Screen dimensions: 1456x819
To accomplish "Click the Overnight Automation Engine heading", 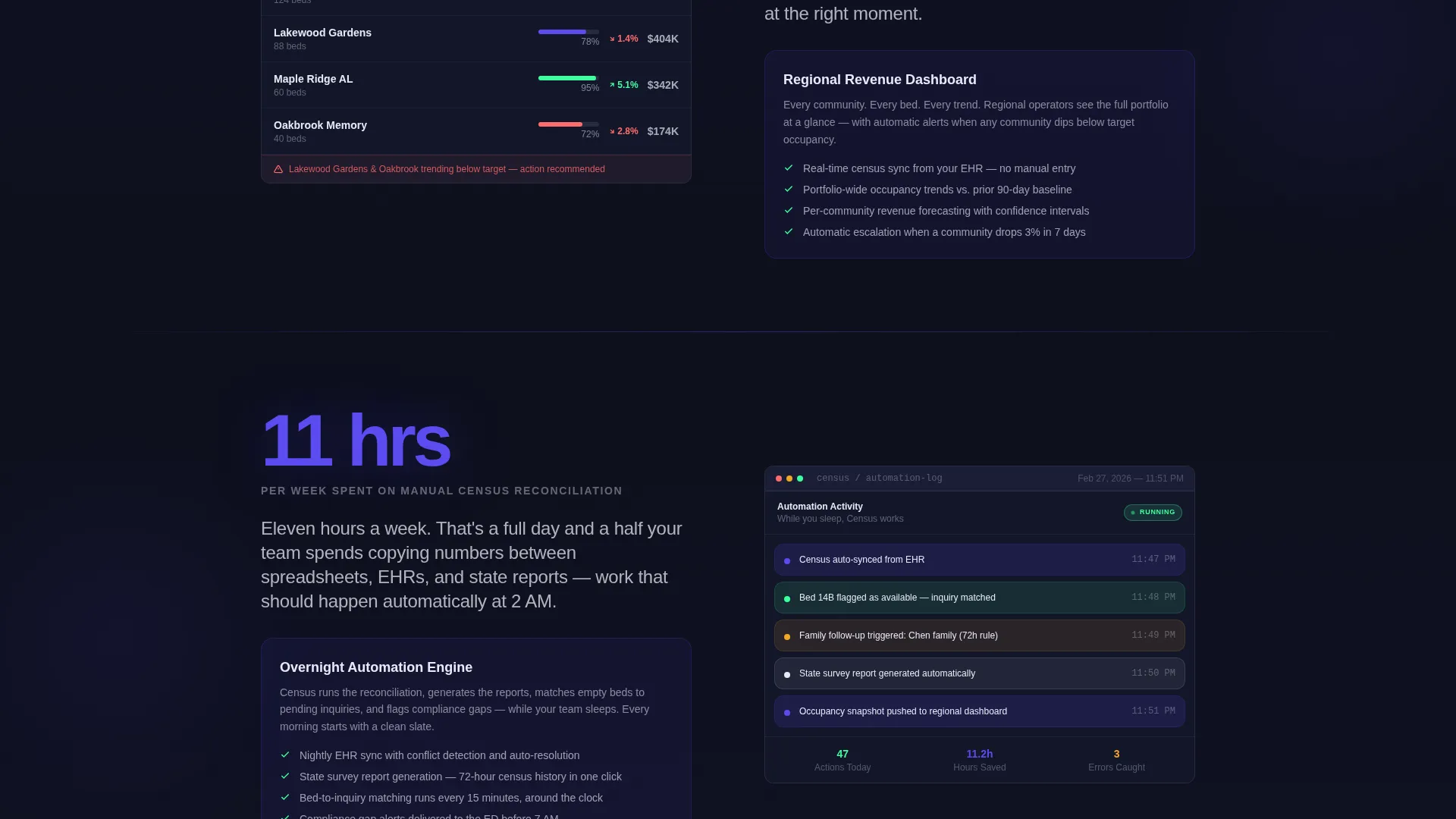I will pos(376,667).
